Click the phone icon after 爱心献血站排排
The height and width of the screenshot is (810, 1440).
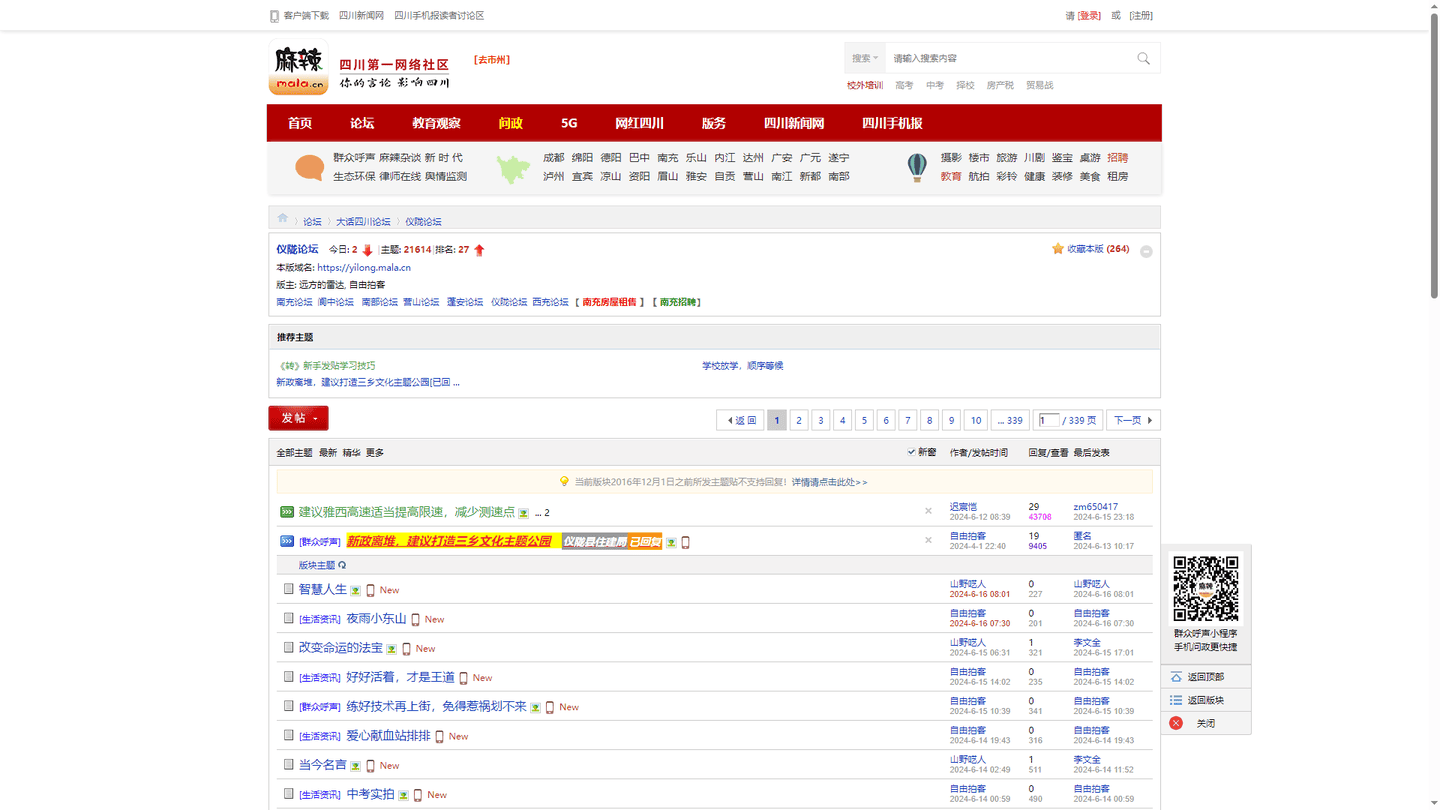point(440,737)
